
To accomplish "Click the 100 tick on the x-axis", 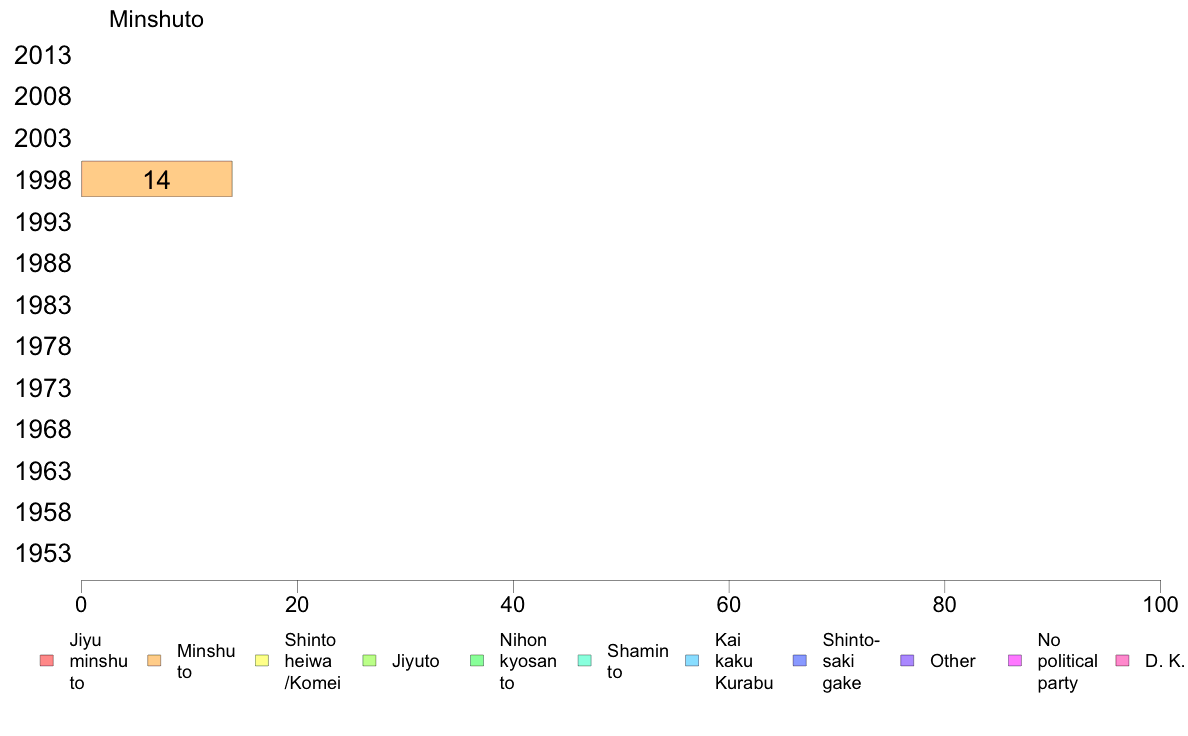I will click(1160, 604).
